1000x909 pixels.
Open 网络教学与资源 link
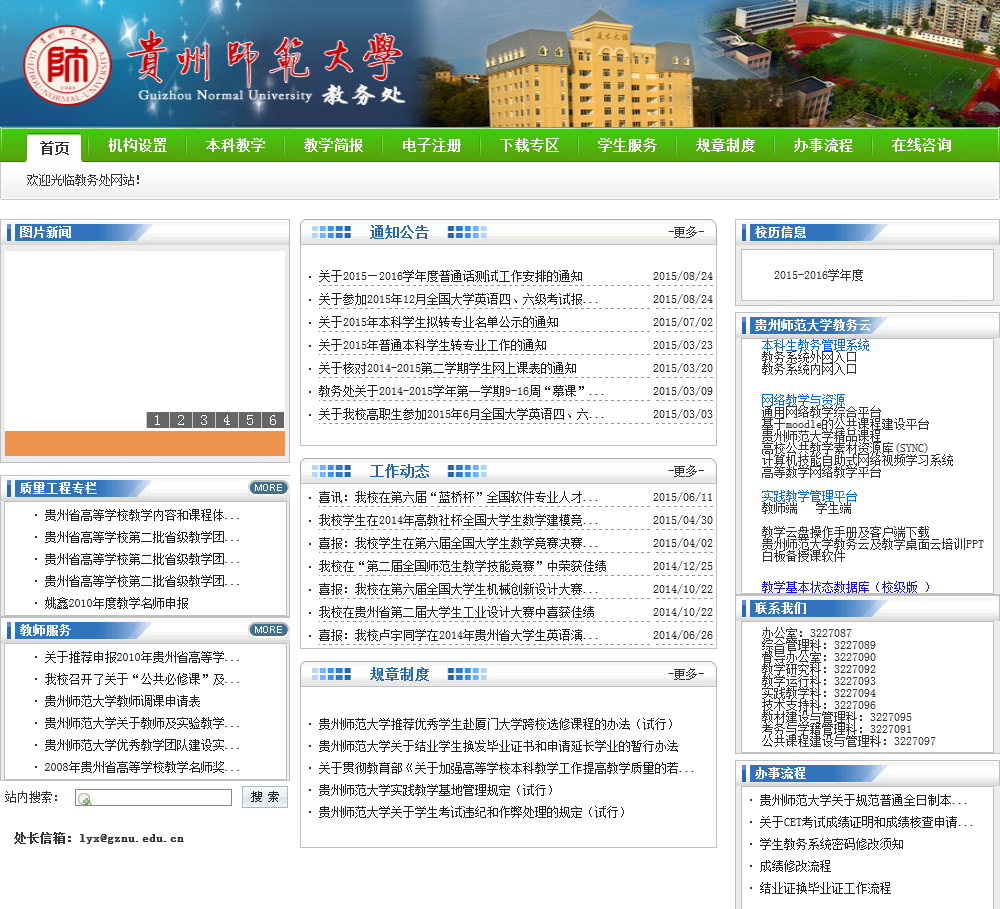coord(803,400)
